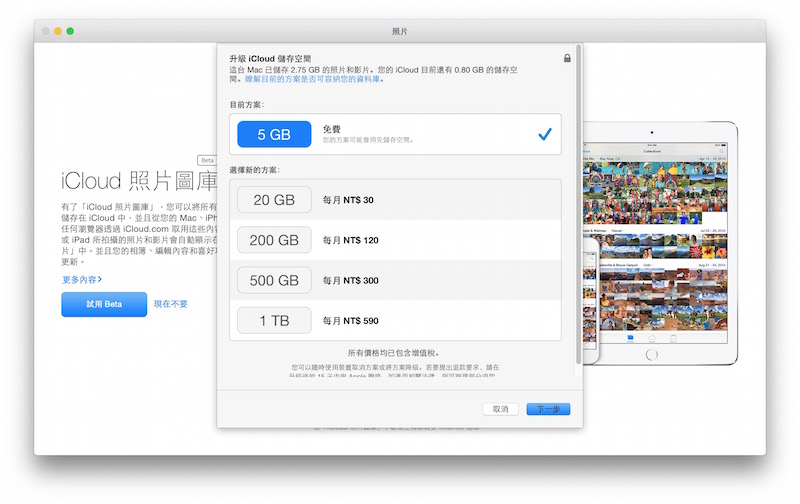Click the 每月 NT$ 590 price text
Image resolution: width=800 pixels, height=504 pixels.
click(x=351, y=321)
